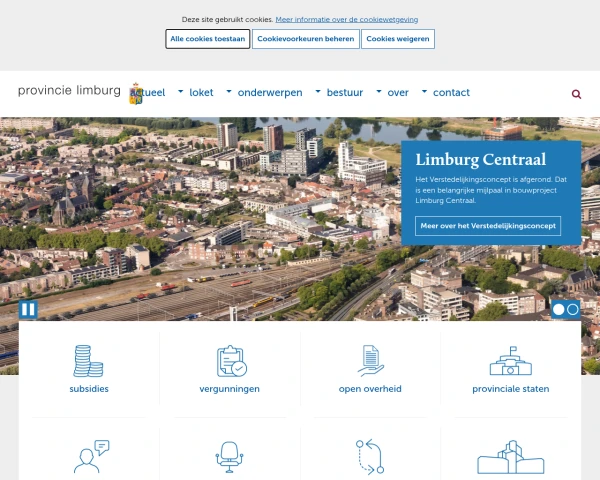Click the search magnifier icon

coord(576,94)
